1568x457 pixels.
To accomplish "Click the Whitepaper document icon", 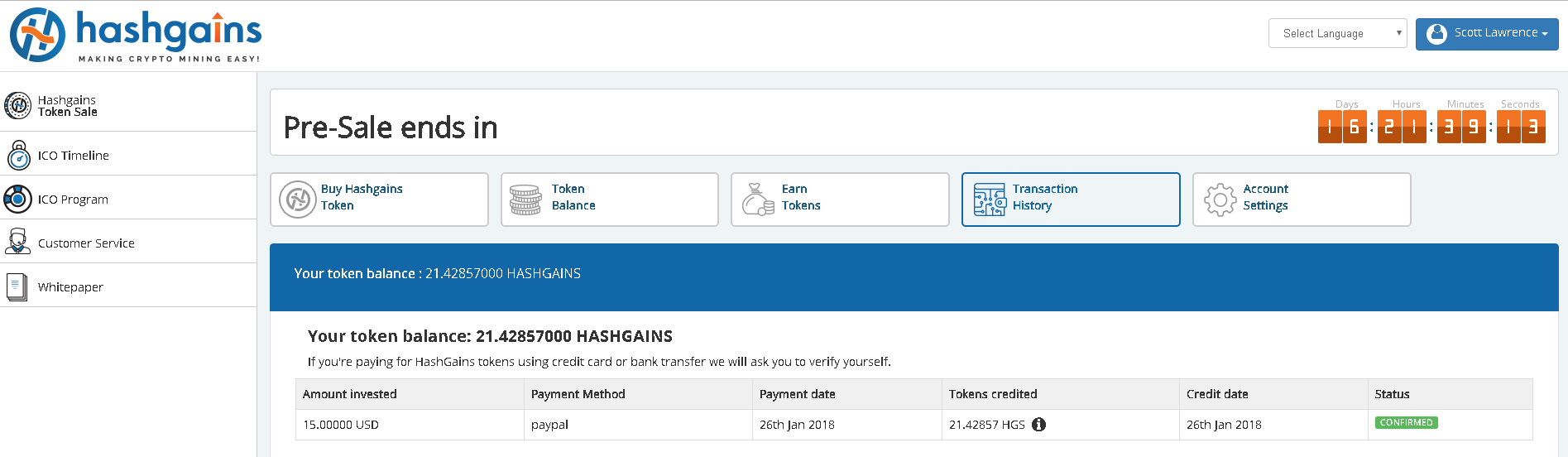I will click(x=17, y=286).
